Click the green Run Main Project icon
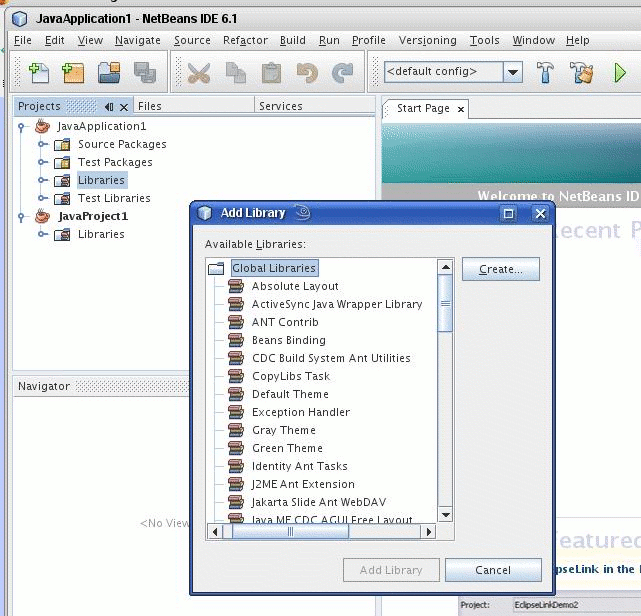The height and width of the screenshot is (616, 641). point(620,73)
